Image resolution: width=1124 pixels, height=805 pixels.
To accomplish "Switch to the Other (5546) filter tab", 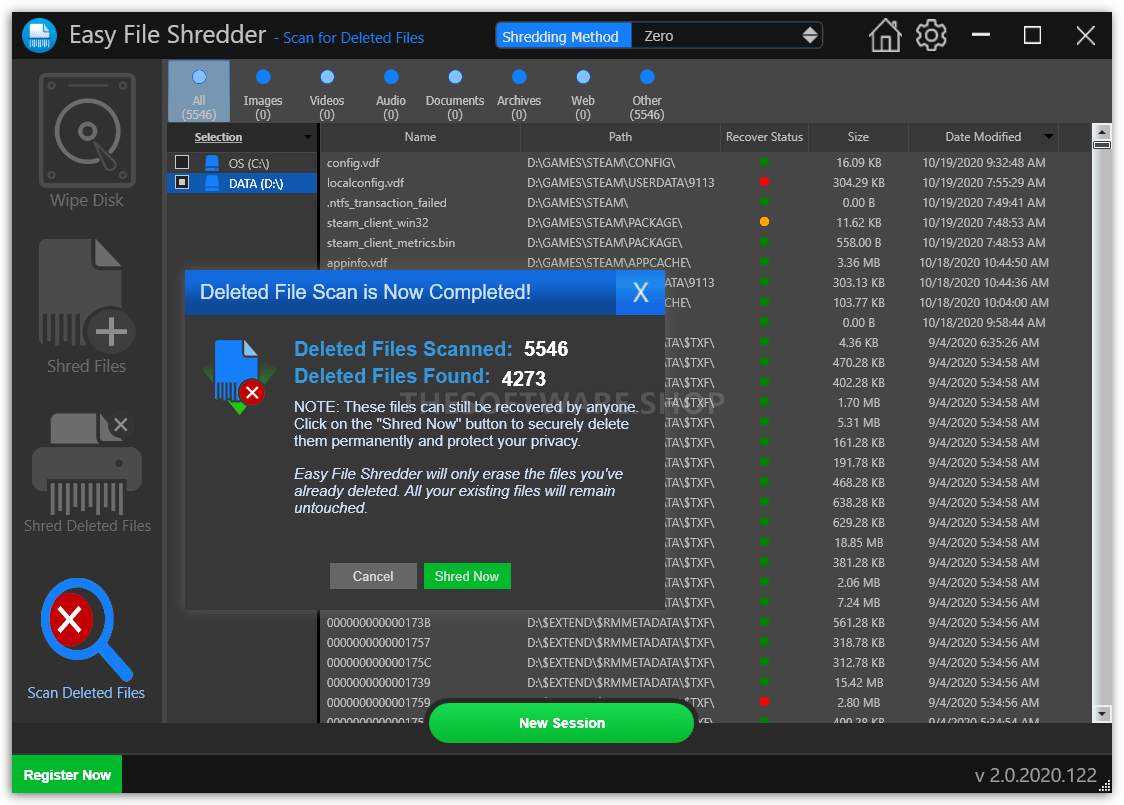I will coord(647,92).
